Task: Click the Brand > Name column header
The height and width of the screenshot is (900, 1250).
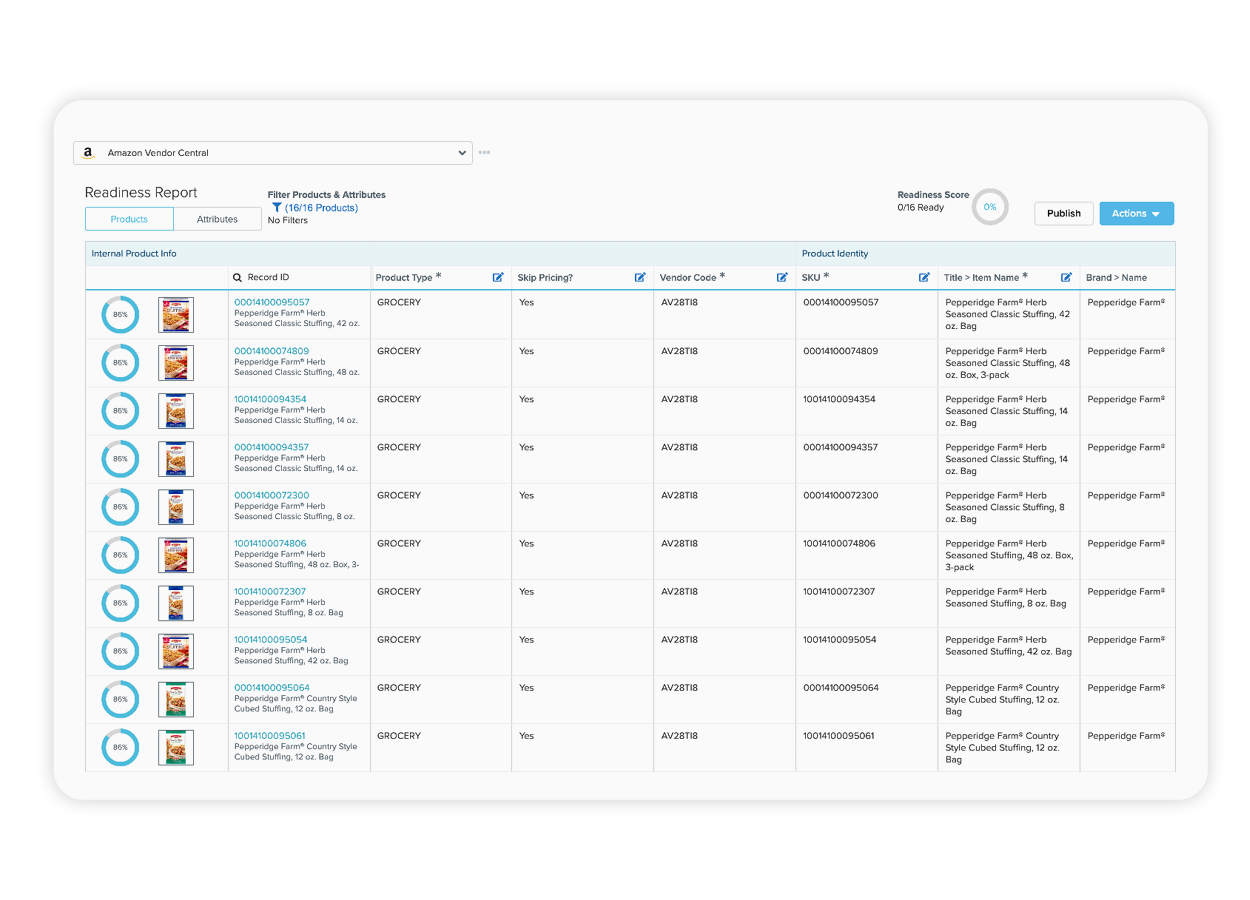Action: [x=1116, y=278]
